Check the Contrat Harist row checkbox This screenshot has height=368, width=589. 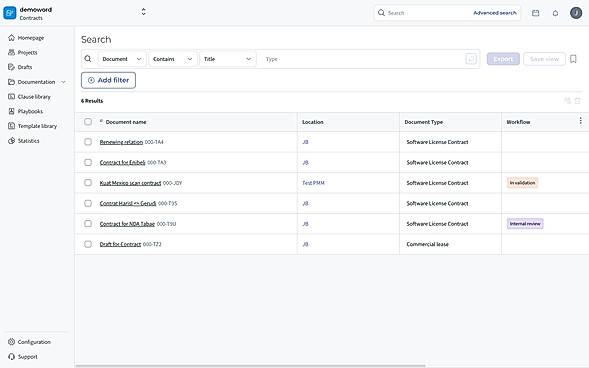[88, 203]
